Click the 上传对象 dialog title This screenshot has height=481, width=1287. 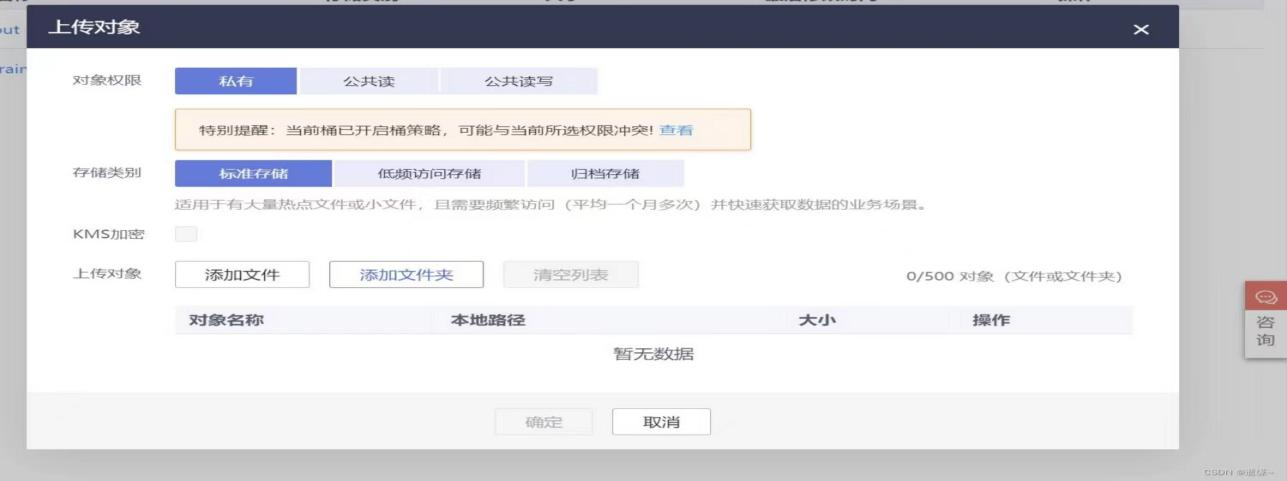click(x=94, y=27)
